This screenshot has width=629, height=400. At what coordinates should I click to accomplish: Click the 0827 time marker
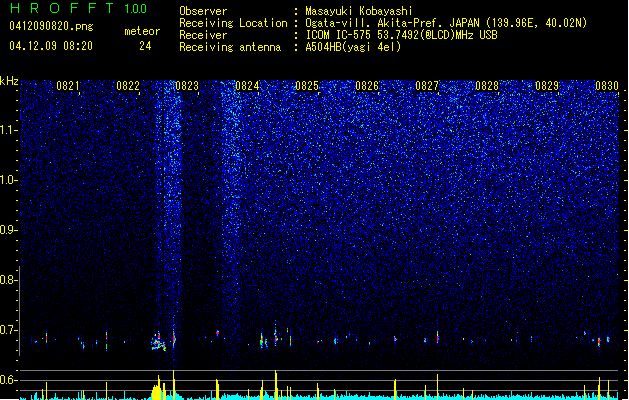point(427,86)
